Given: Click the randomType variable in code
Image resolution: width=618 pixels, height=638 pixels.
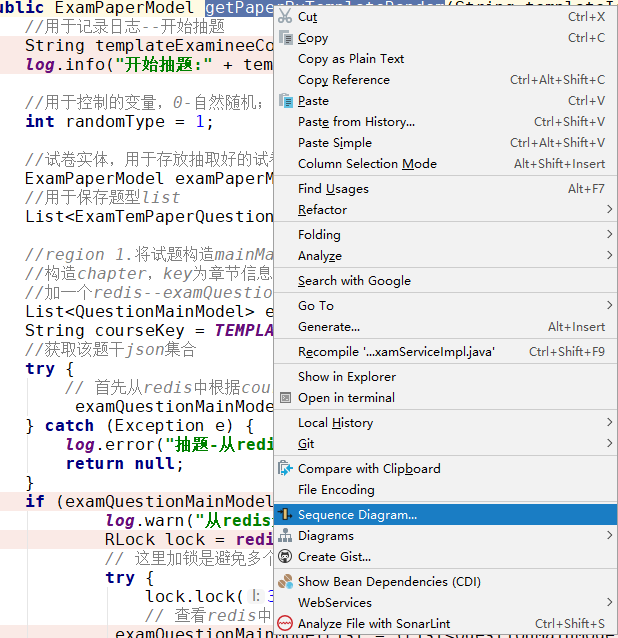Looking at the screenshot, I should [x=115, y=121].
